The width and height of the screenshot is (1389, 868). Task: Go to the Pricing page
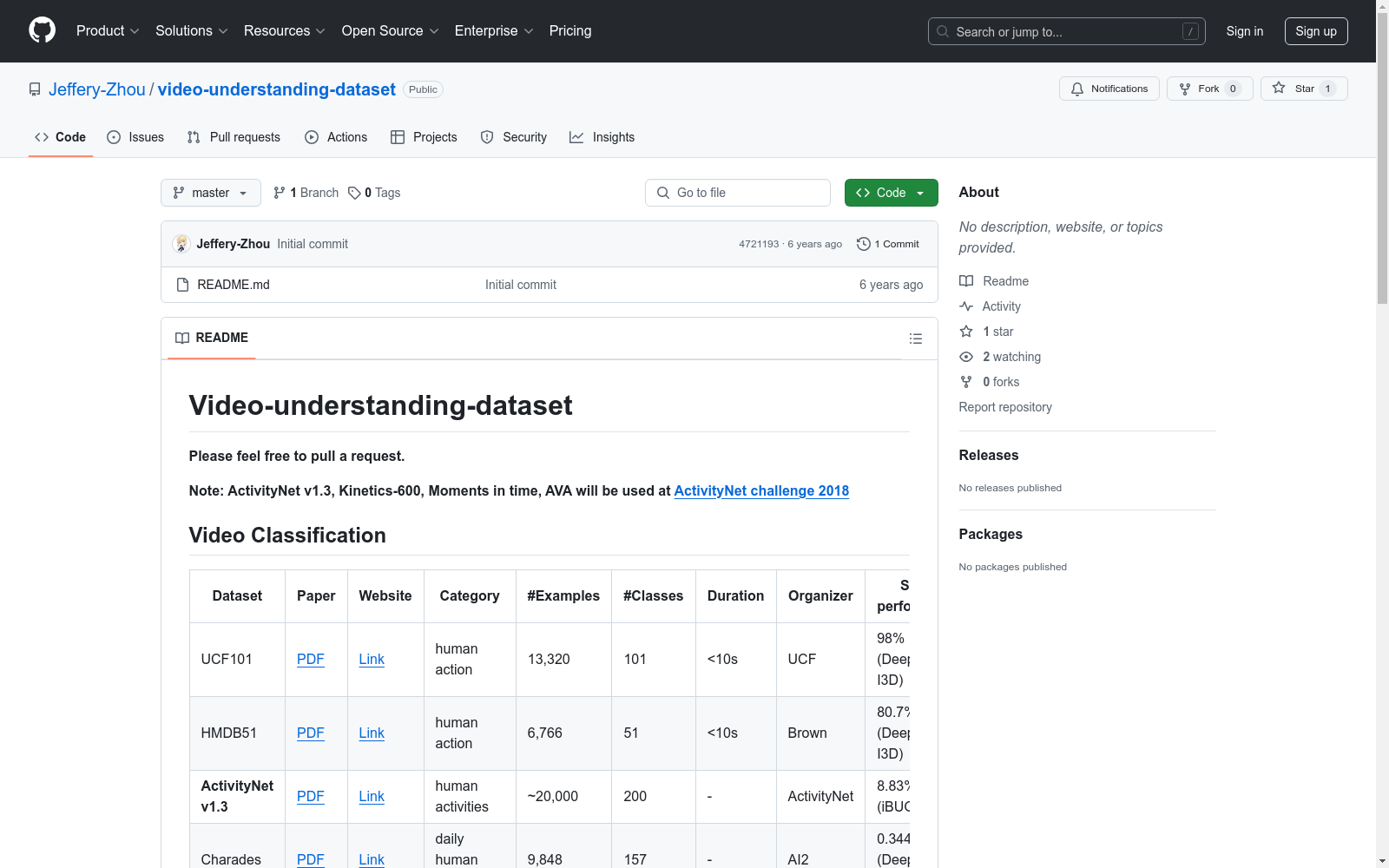pyautogui.click(x=570, y=31)
